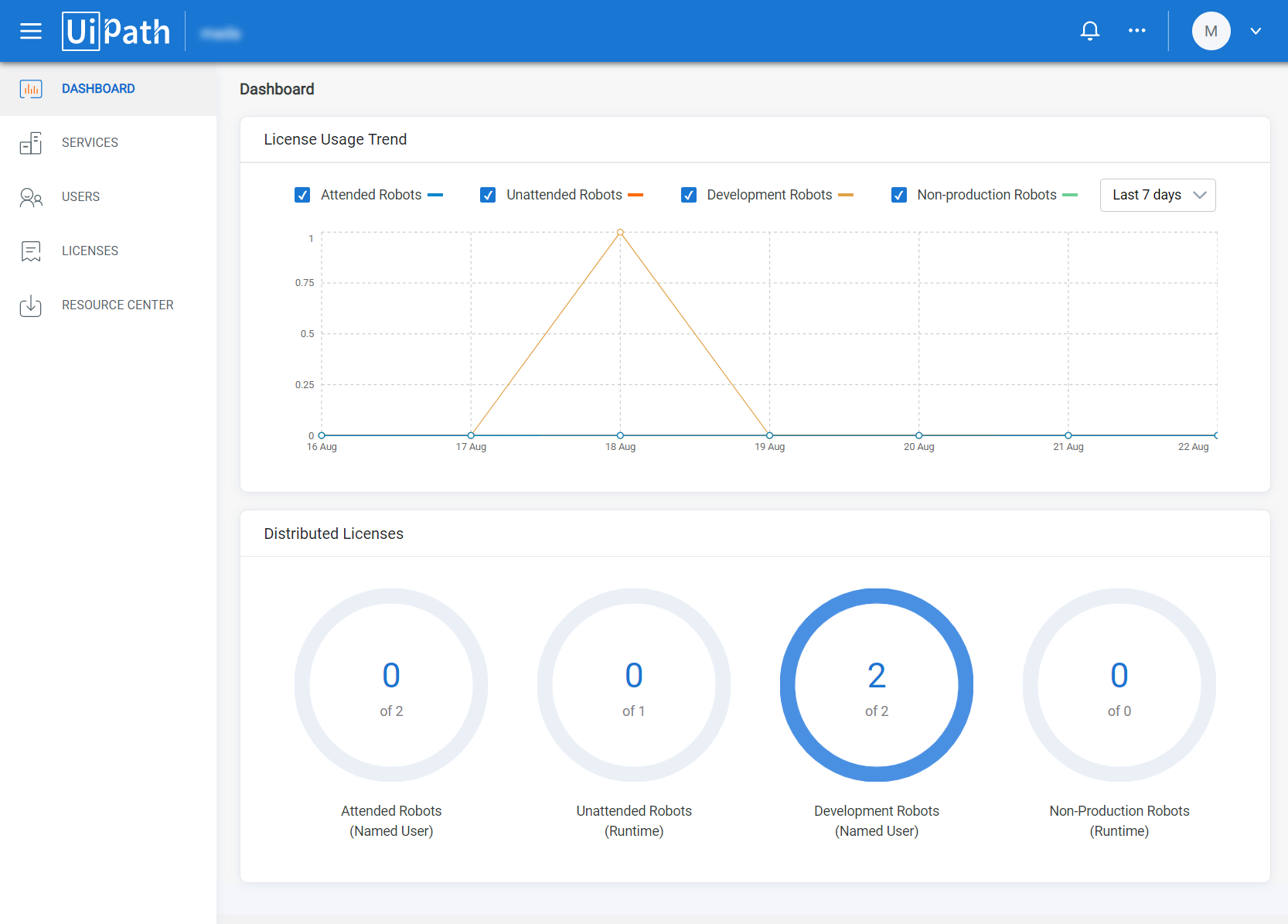Click the 18 Aug peak data point
Viewport: 1288px width, 924px height.
coord(620,232)
